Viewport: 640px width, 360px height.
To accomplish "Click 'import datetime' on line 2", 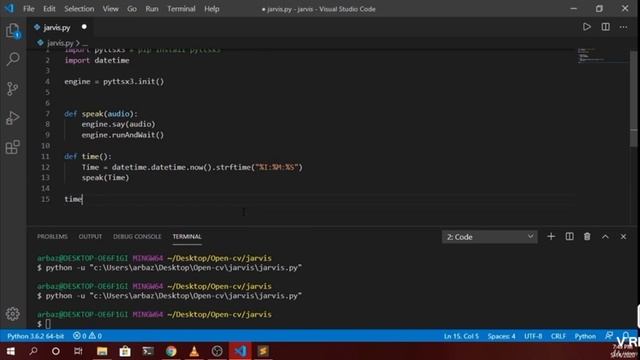I will tap(97, 60).
